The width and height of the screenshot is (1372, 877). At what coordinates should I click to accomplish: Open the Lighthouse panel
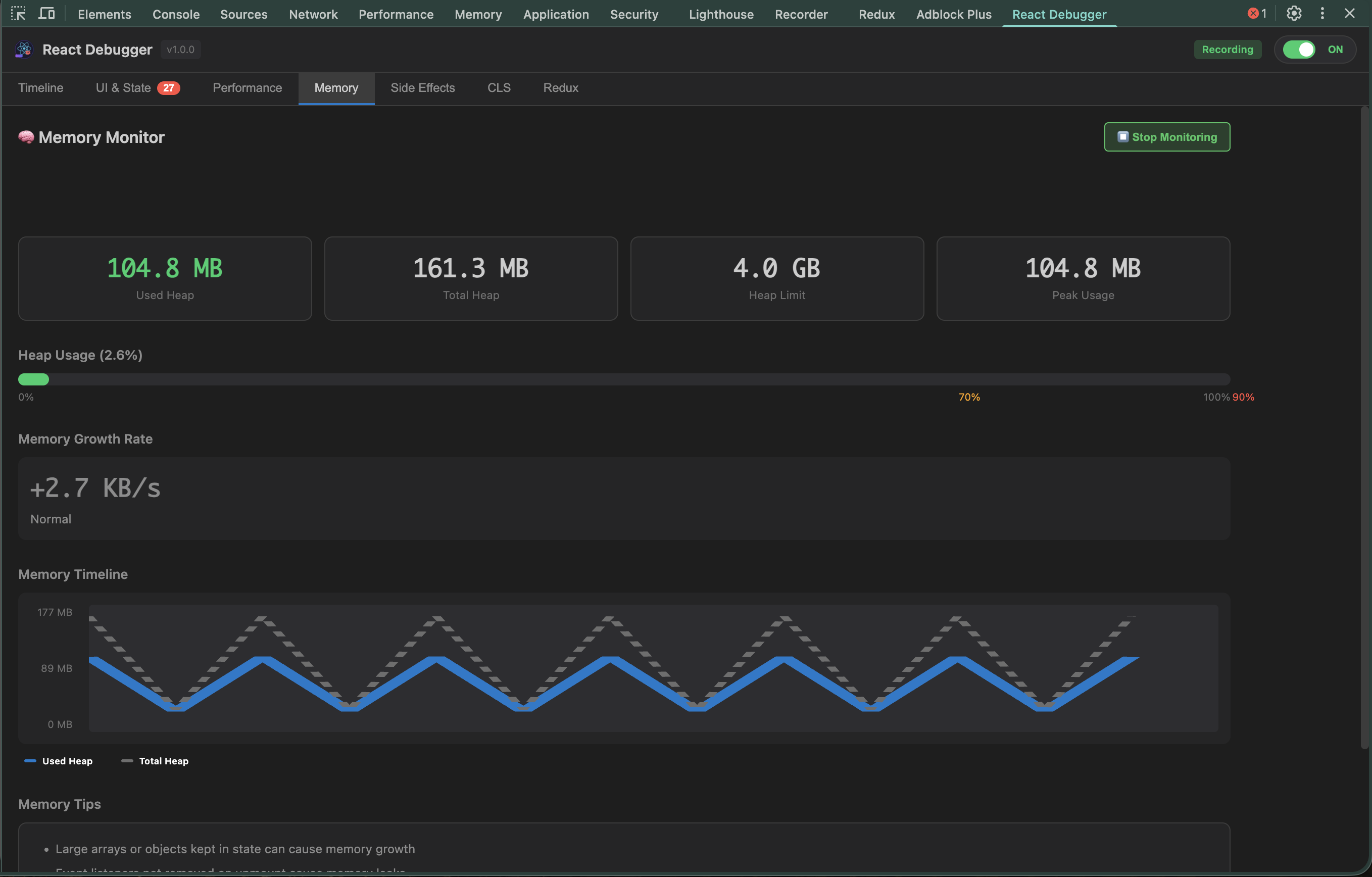coord(721,14)
